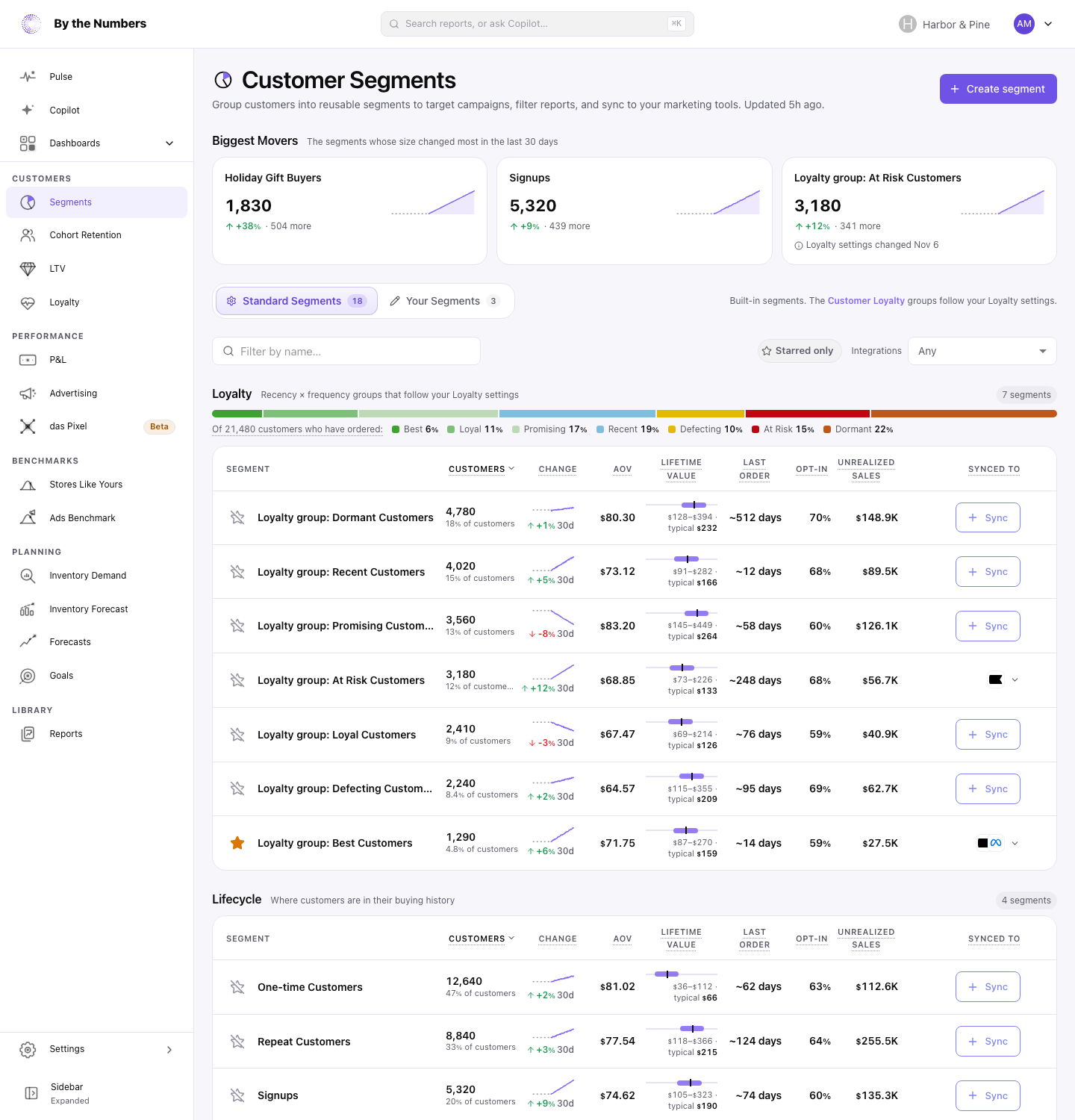Unstar the Best Customers segment
Viewport: 1075px width, 1120px height.
tap(237, 843)
